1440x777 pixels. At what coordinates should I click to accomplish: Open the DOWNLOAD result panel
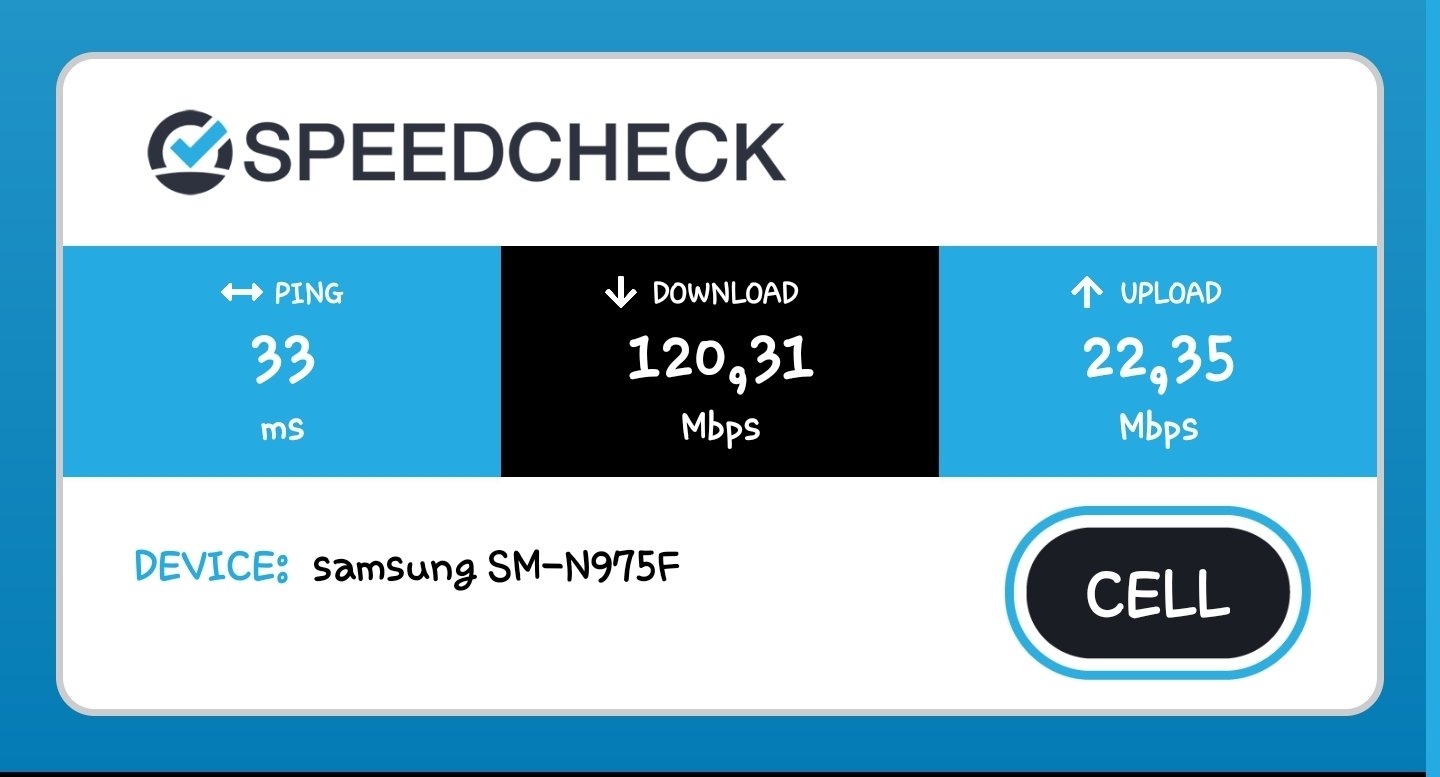[720, 362]
